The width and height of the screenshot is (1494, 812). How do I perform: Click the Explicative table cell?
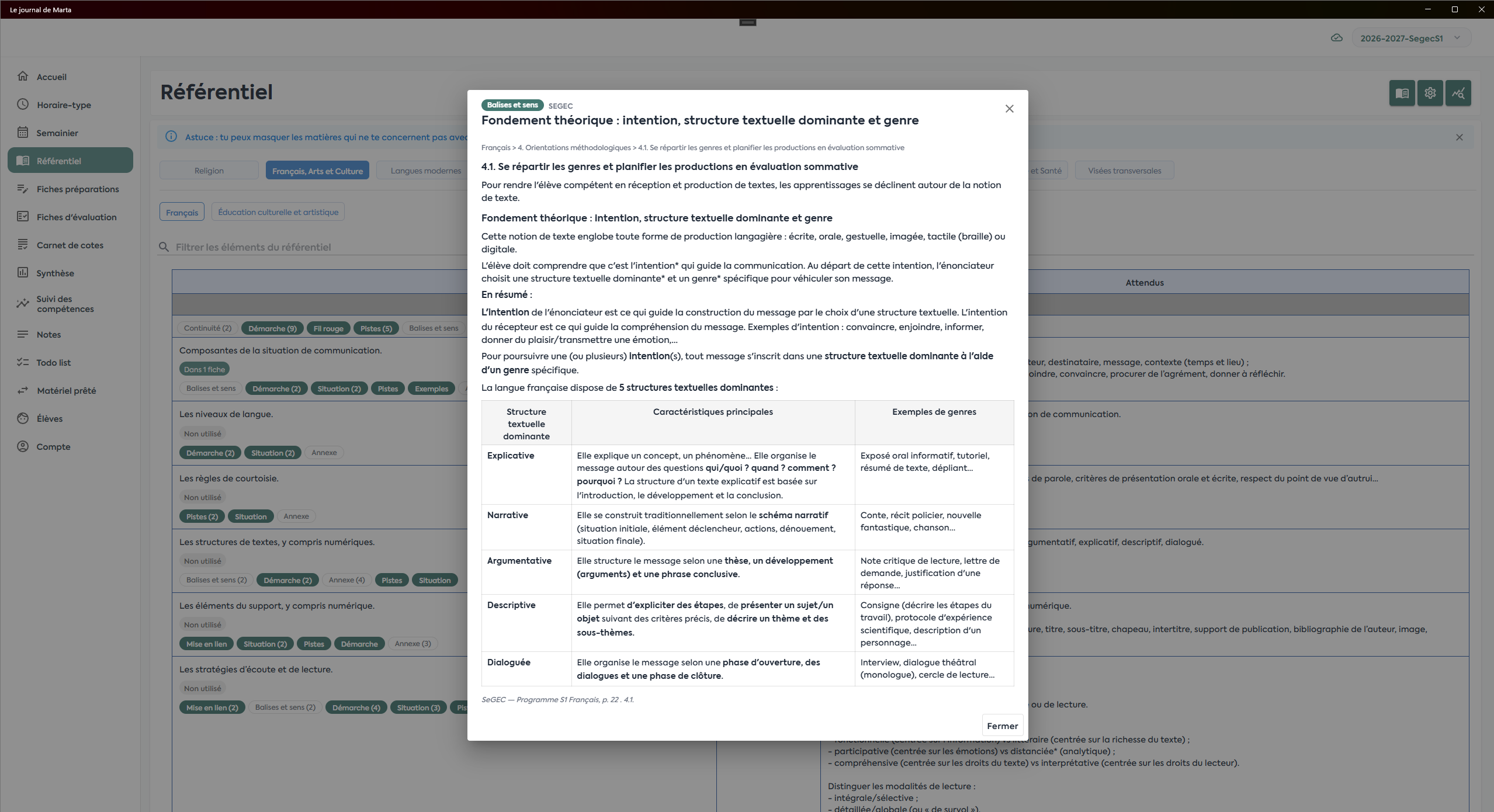[x=526, y=474]
